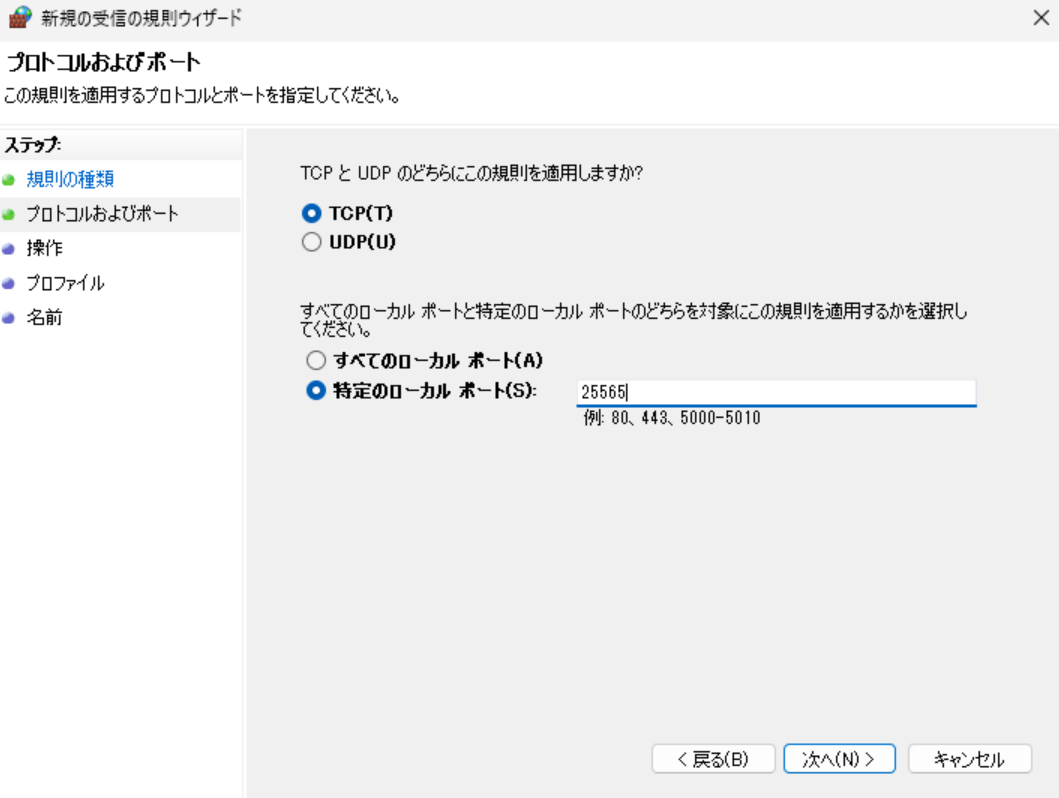Screen dimensions: 1059x798
Task: Select the プロトコルおよびポート step in sidebar
Action: click(102, 214)
